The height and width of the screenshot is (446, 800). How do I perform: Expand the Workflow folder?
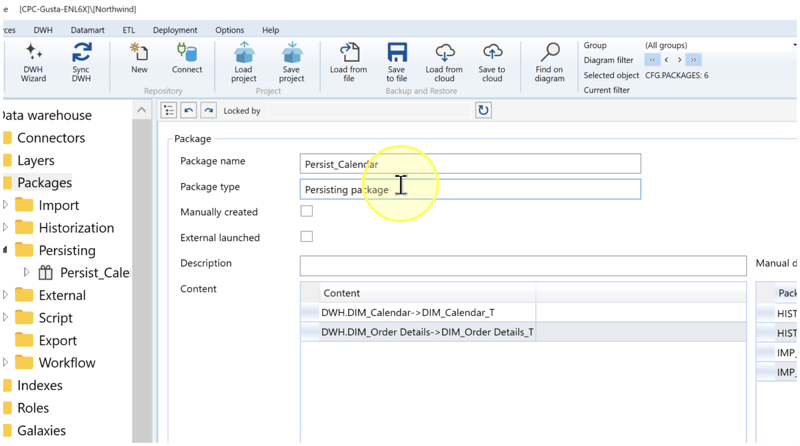click(x=6, y=362)
